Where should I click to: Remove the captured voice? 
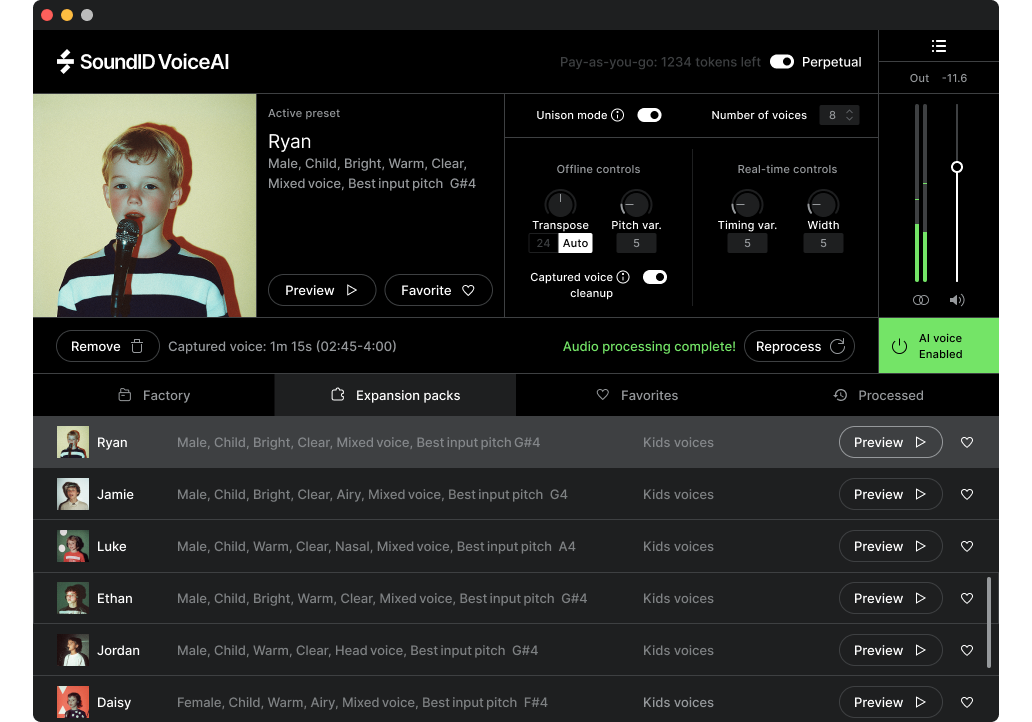click(x=108, y=346)
